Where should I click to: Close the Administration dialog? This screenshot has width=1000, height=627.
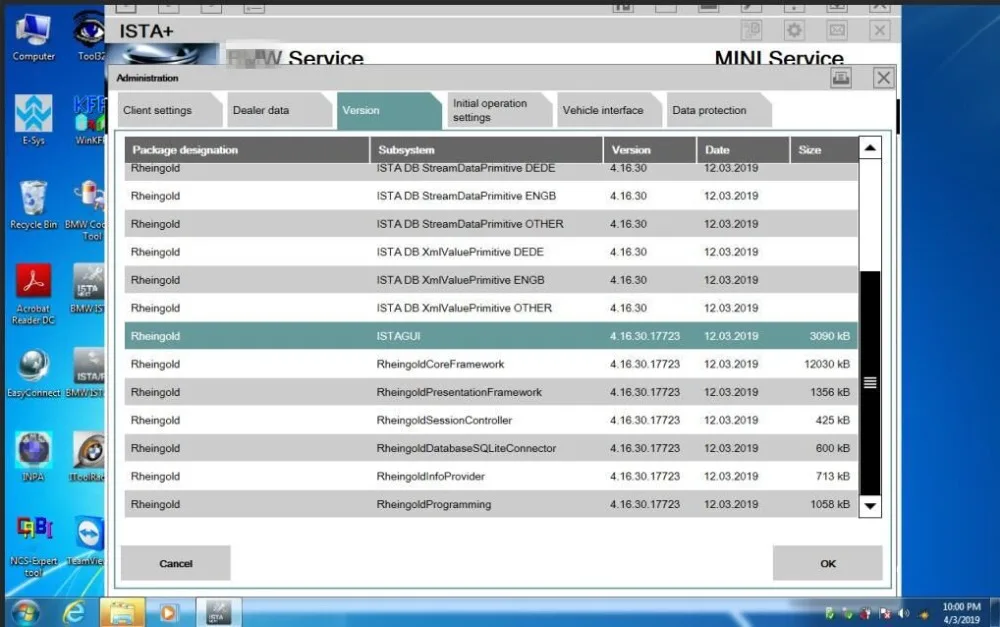[883, 78]
